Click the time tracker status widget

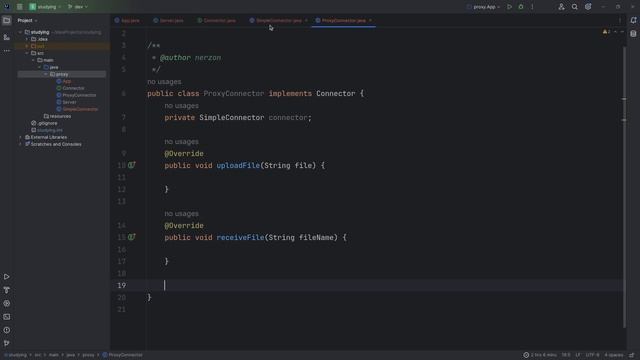click(540, 355)
